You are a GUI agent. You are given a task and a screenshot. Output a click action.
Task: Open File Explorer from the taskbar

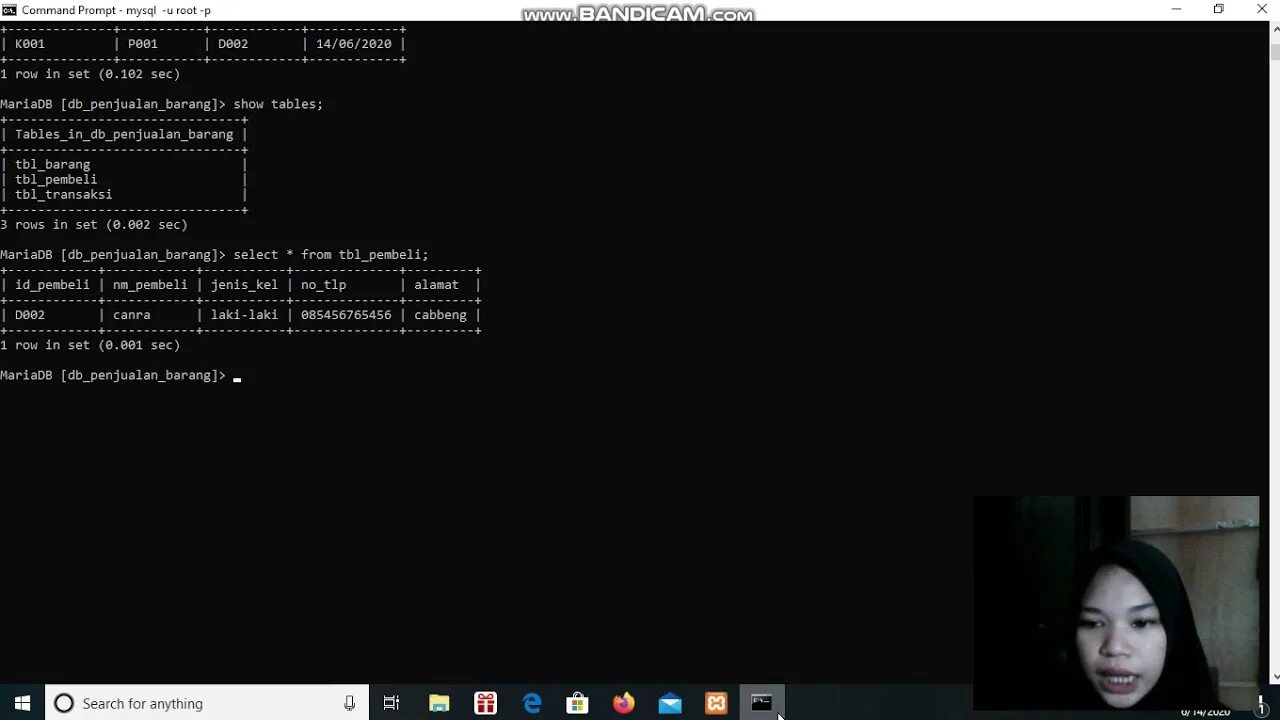(439, 703)
